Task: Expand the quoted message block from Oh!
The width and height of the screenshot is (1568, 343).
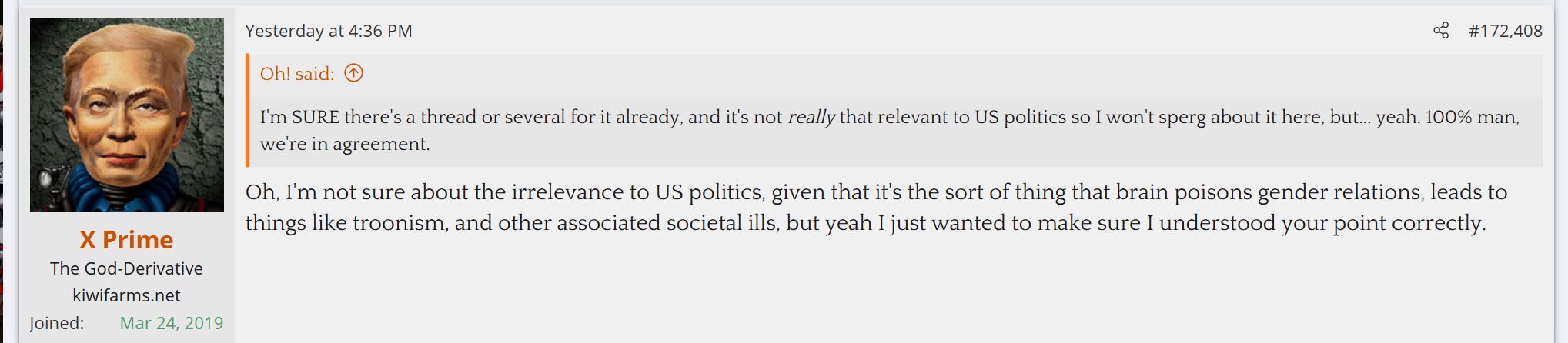Action: pos(893,131)
